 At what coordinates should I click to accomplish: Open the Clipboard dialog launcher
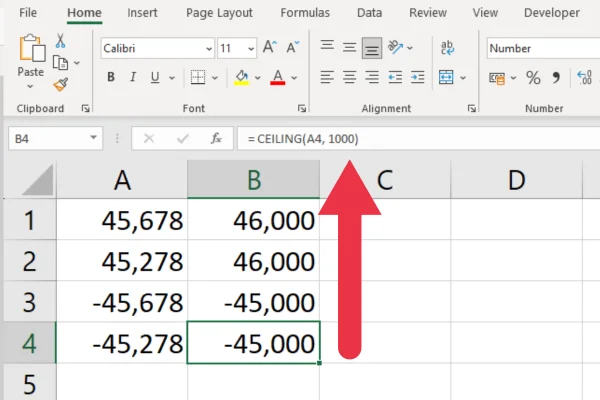click(x=85, y=109)
